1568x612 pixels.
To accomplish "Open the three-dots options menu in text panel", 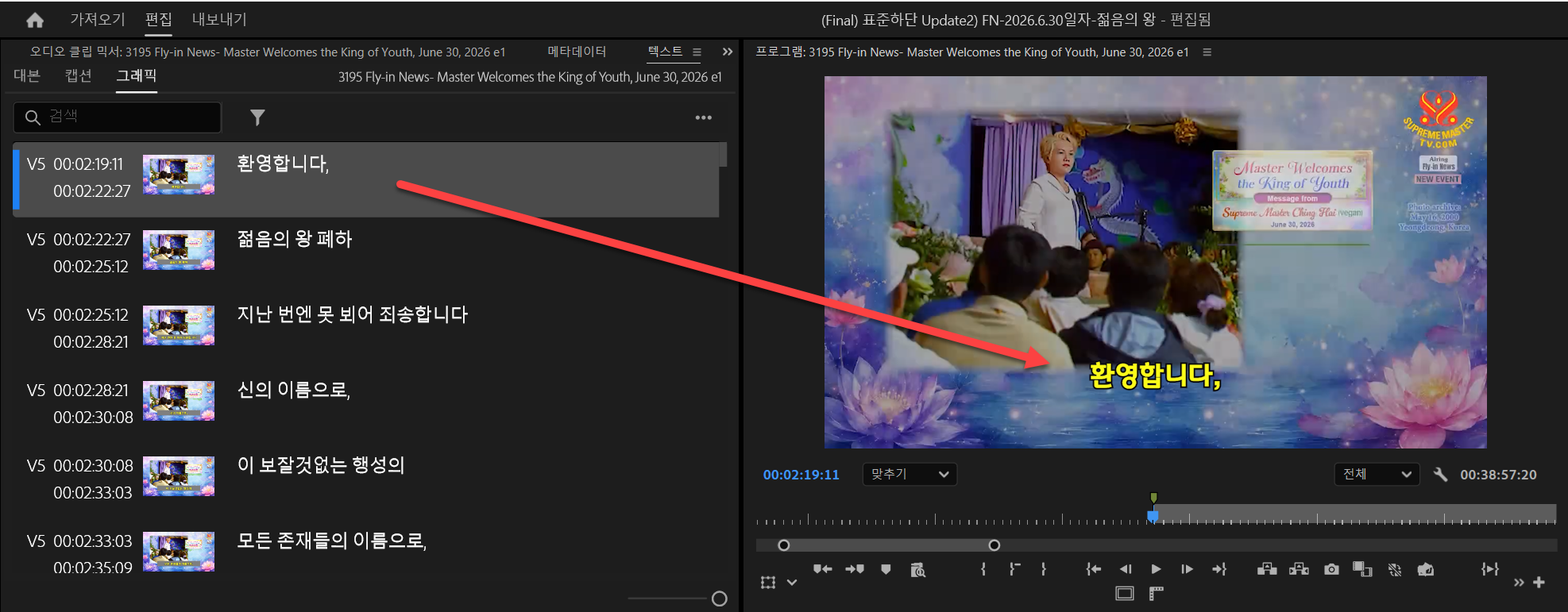I will [x=704, y=117].
